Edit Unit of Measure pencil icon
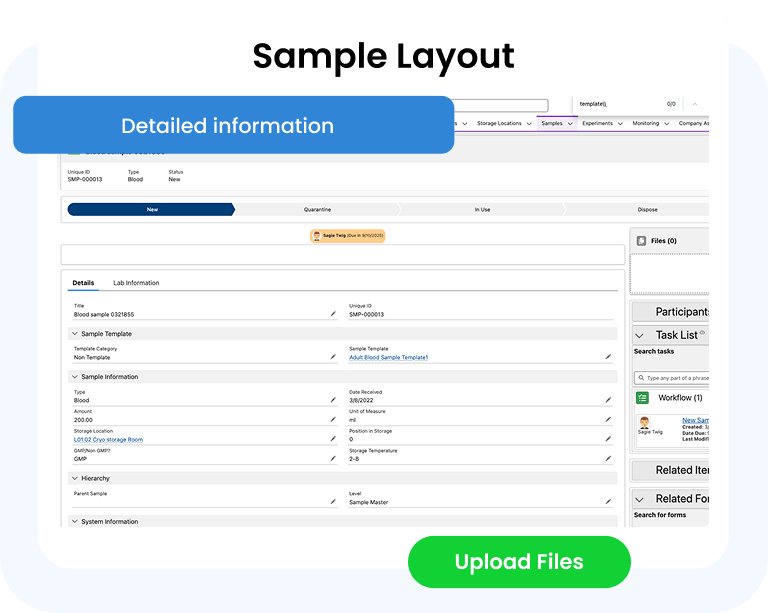The height and width of the screenshot is (613, 769). pos(608,420)
